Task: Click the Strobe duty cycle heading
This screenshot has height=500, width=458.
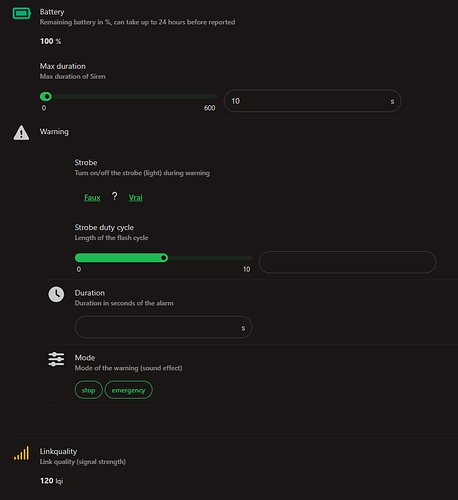Action: point(104,227)
